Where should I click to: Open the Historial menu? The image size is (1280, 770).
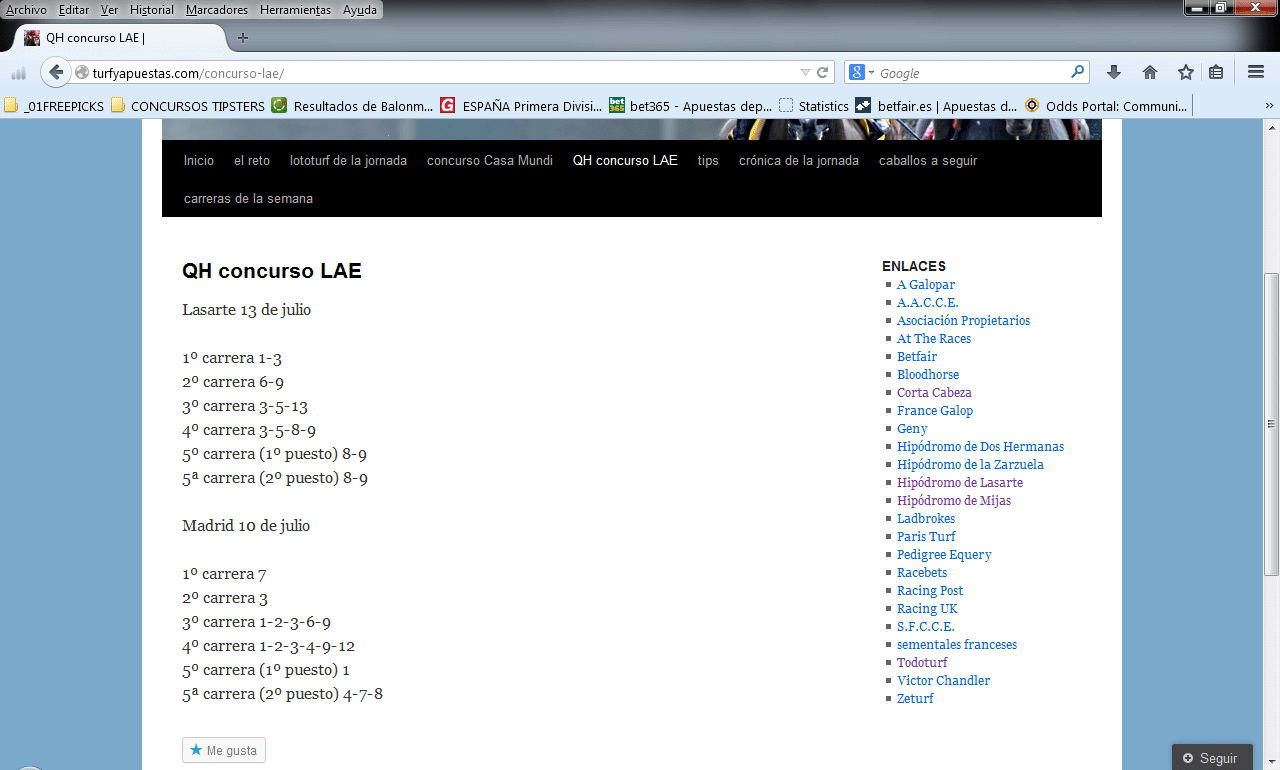pos(152,10)
